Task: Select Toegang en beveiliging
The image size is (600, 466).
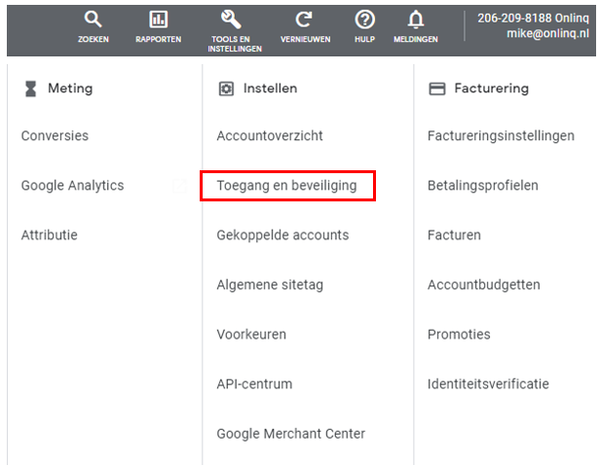Action: point(287,186)
